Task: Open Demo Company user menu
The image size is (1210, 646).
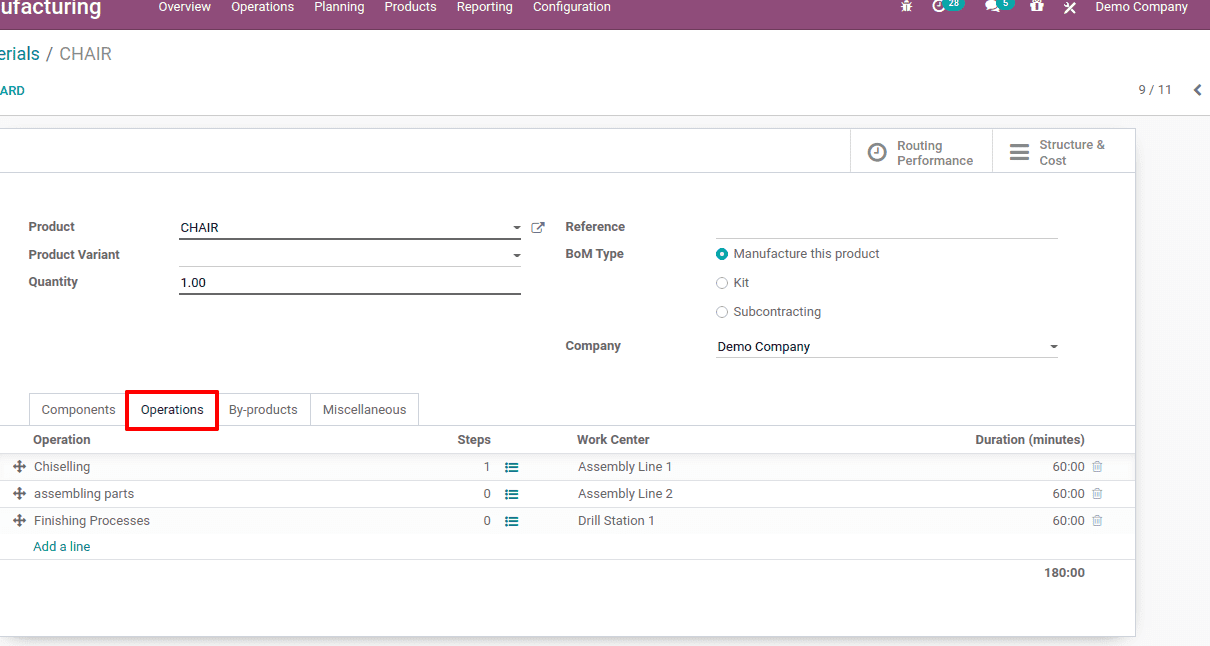Action: click(1141, 7)
